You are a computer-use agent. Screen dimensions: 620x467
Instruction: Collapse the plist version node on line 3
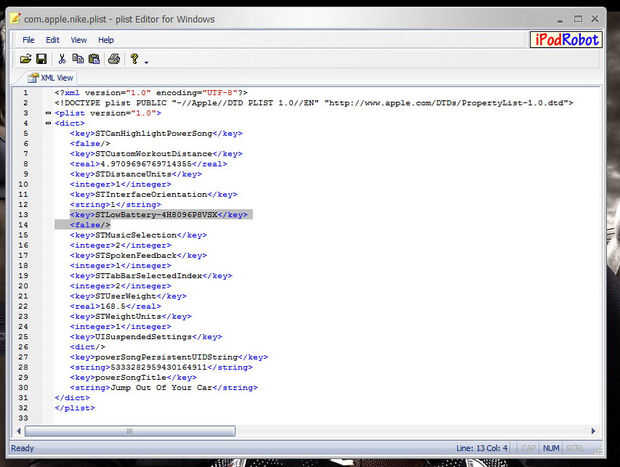(x=48, y=113)
